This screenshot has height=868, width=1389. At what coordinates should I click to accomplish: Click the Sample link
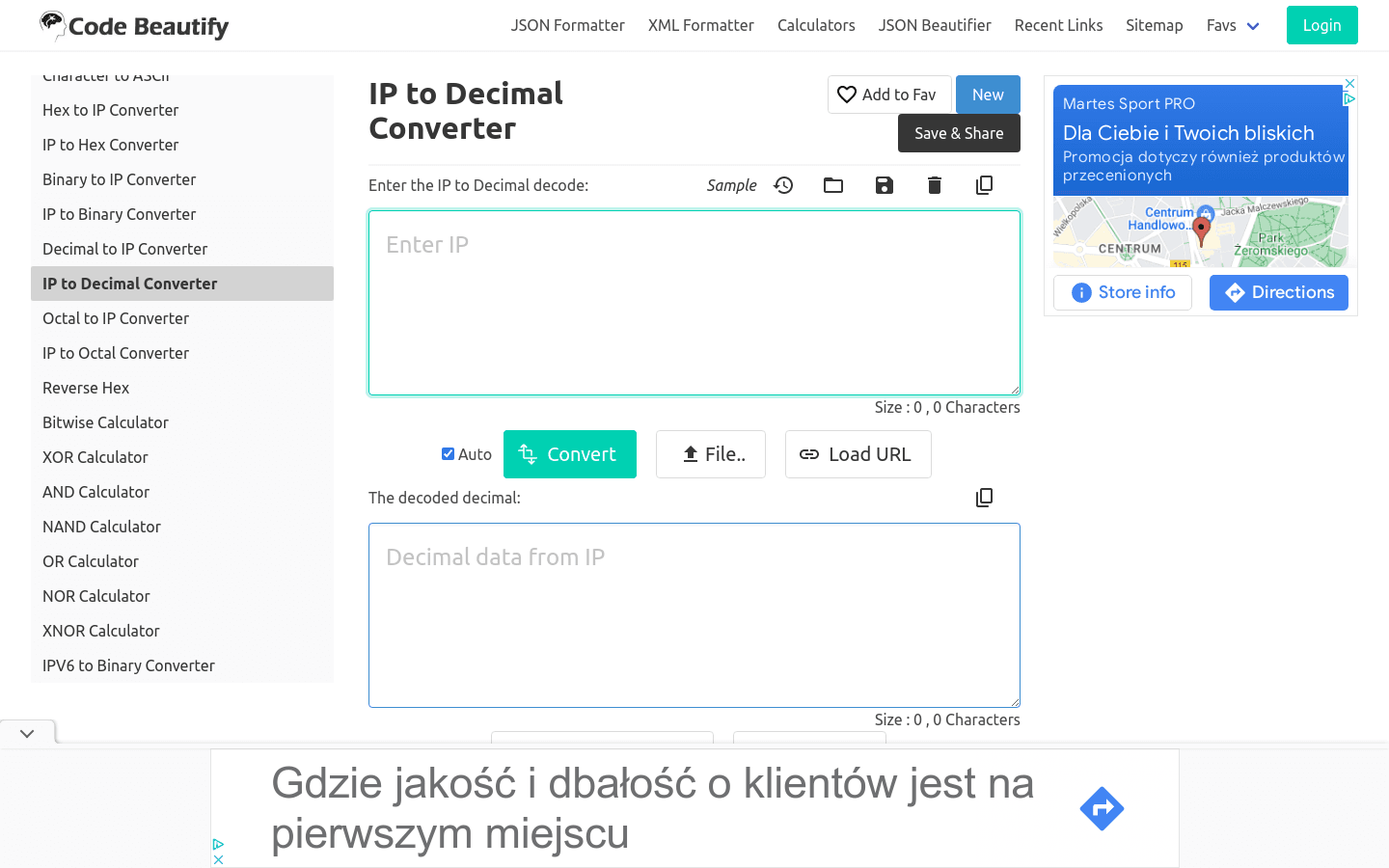(x=731, y=185)
